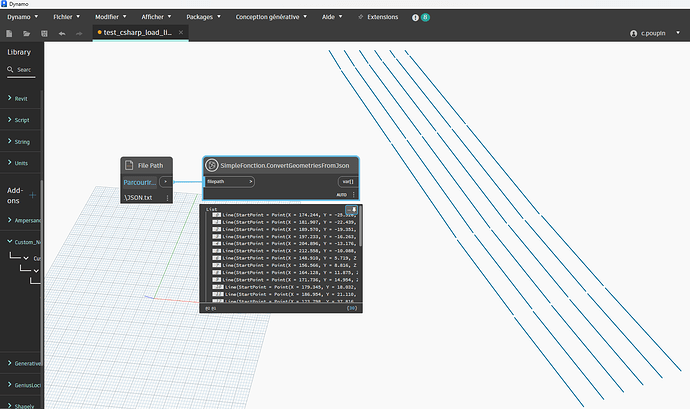Click the File Path node document icon
This screenshot has height=409, width=690.
pos(129,165)
